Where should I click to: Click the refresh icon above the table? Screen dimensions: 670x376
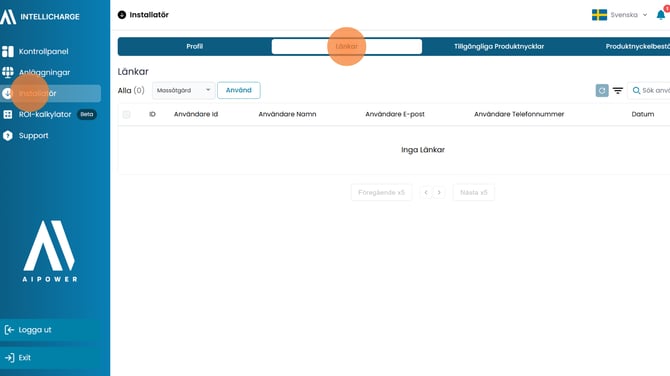[602, 90]
